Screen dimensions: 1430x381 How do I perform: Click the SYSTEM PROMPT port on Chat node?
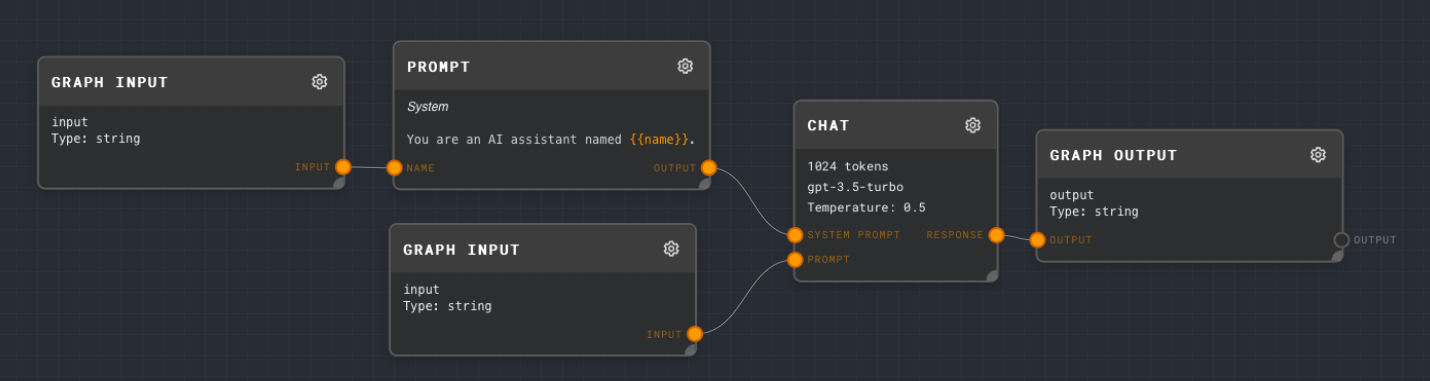click(795, 235)
